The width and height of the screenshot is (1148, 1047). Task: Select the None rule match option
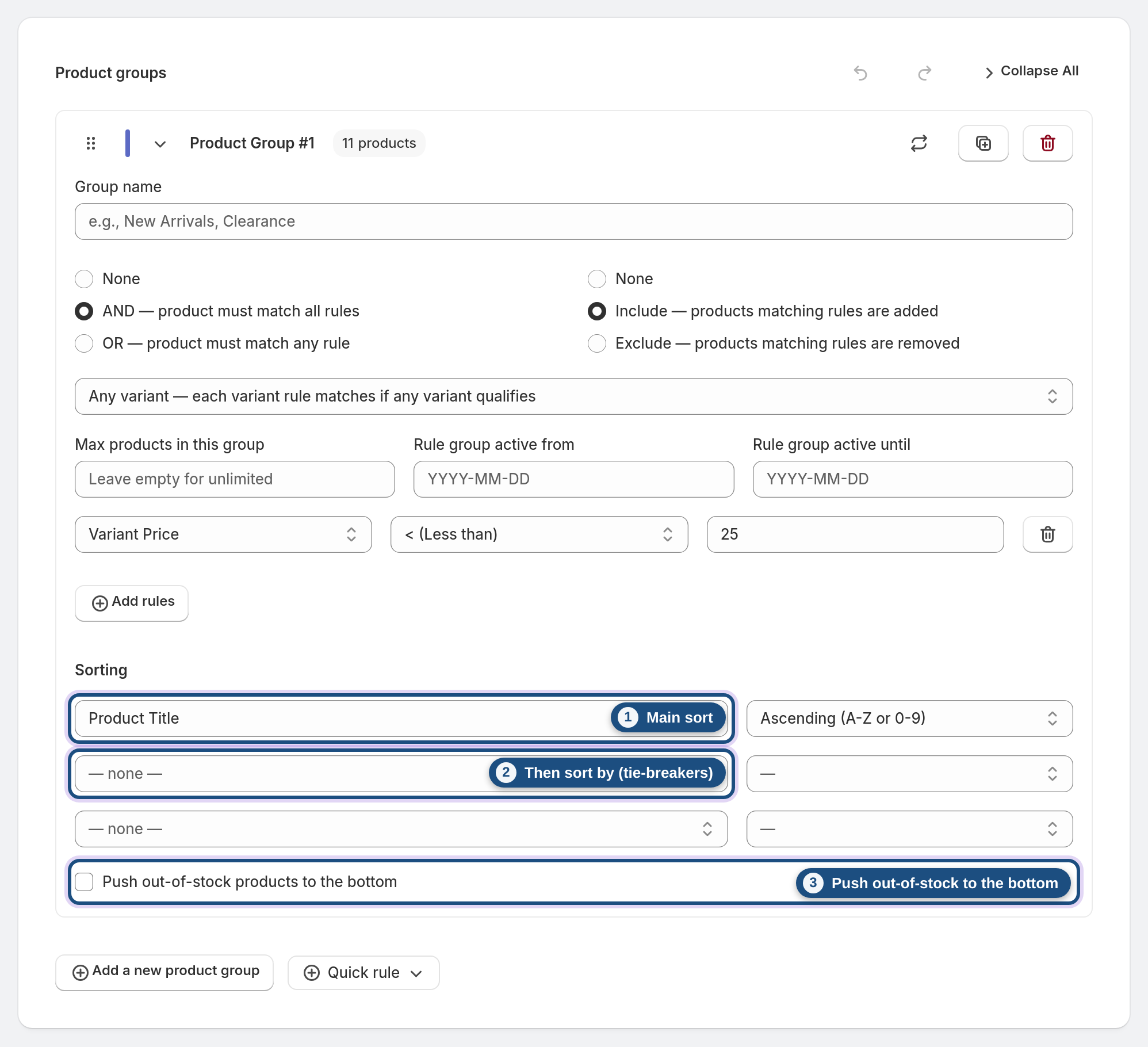click(x=84, y=279)
